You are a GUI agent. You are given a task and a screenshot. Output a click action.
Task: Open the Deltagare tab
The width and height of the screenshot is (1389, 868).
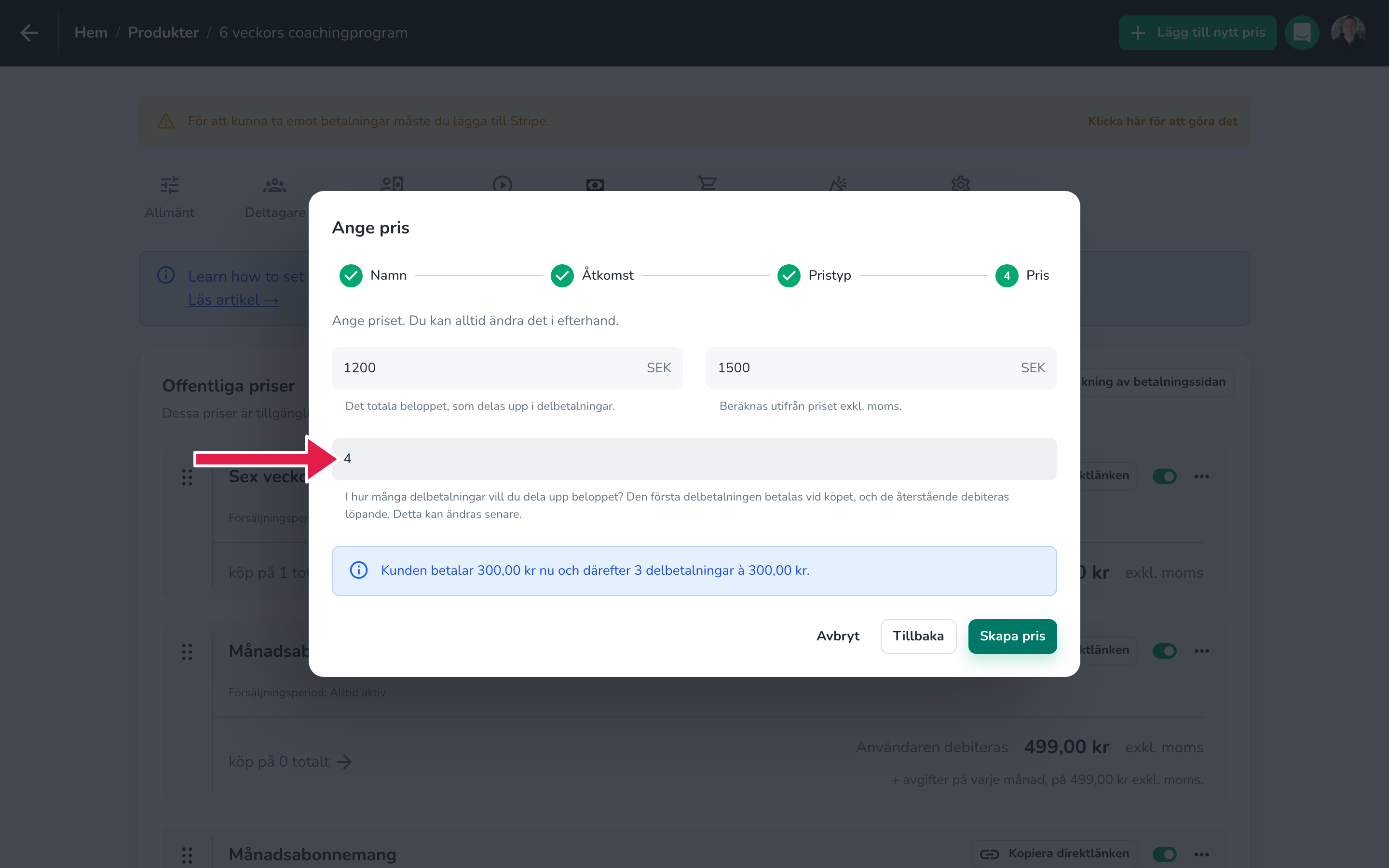pos(275,198)
